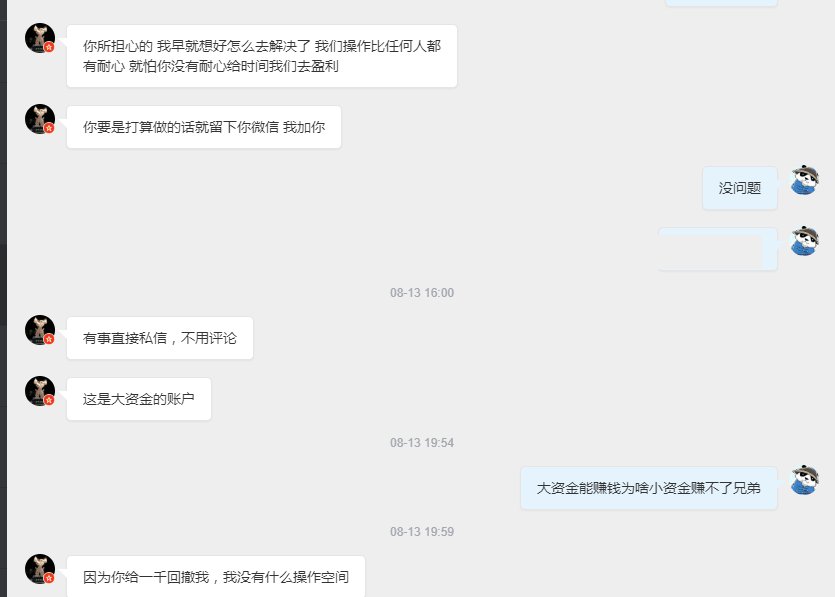The image size is (835, 597).
Task: Click the 08-13 19:54 timestamp
Action: pos(422,443)
